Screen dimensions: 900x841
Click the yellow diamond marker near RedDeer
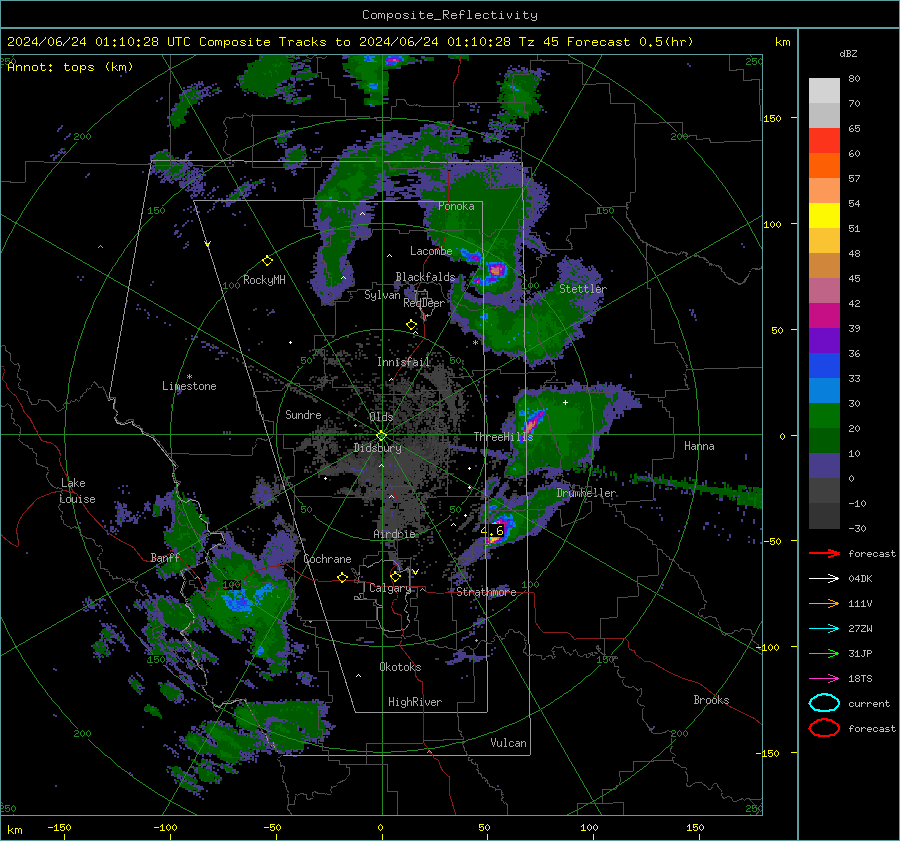pyautogui.click(x=411, y=325)
